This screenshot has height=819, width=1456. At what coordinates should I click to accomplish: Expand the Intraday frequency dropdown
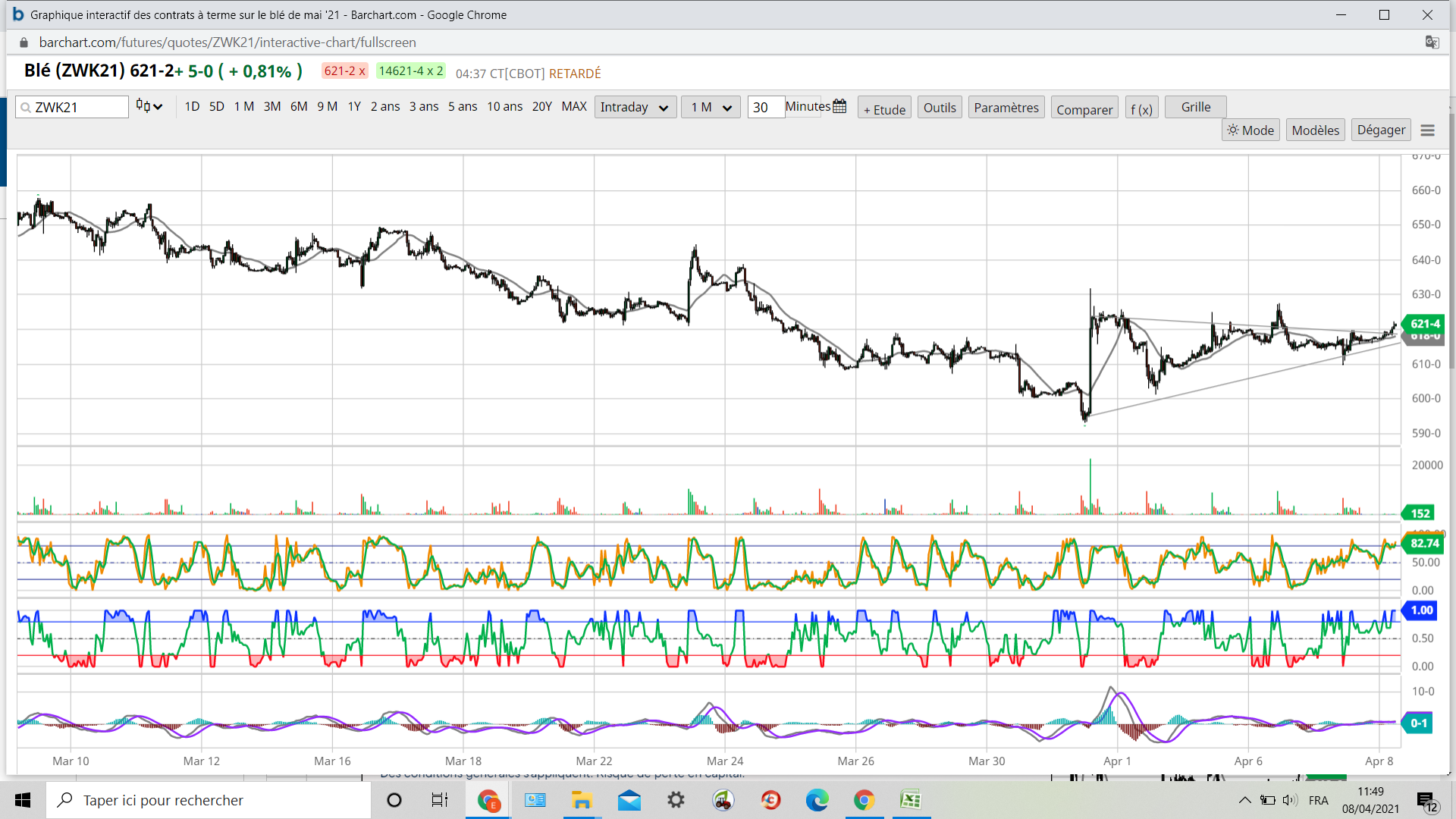click(x=635, y=108)
